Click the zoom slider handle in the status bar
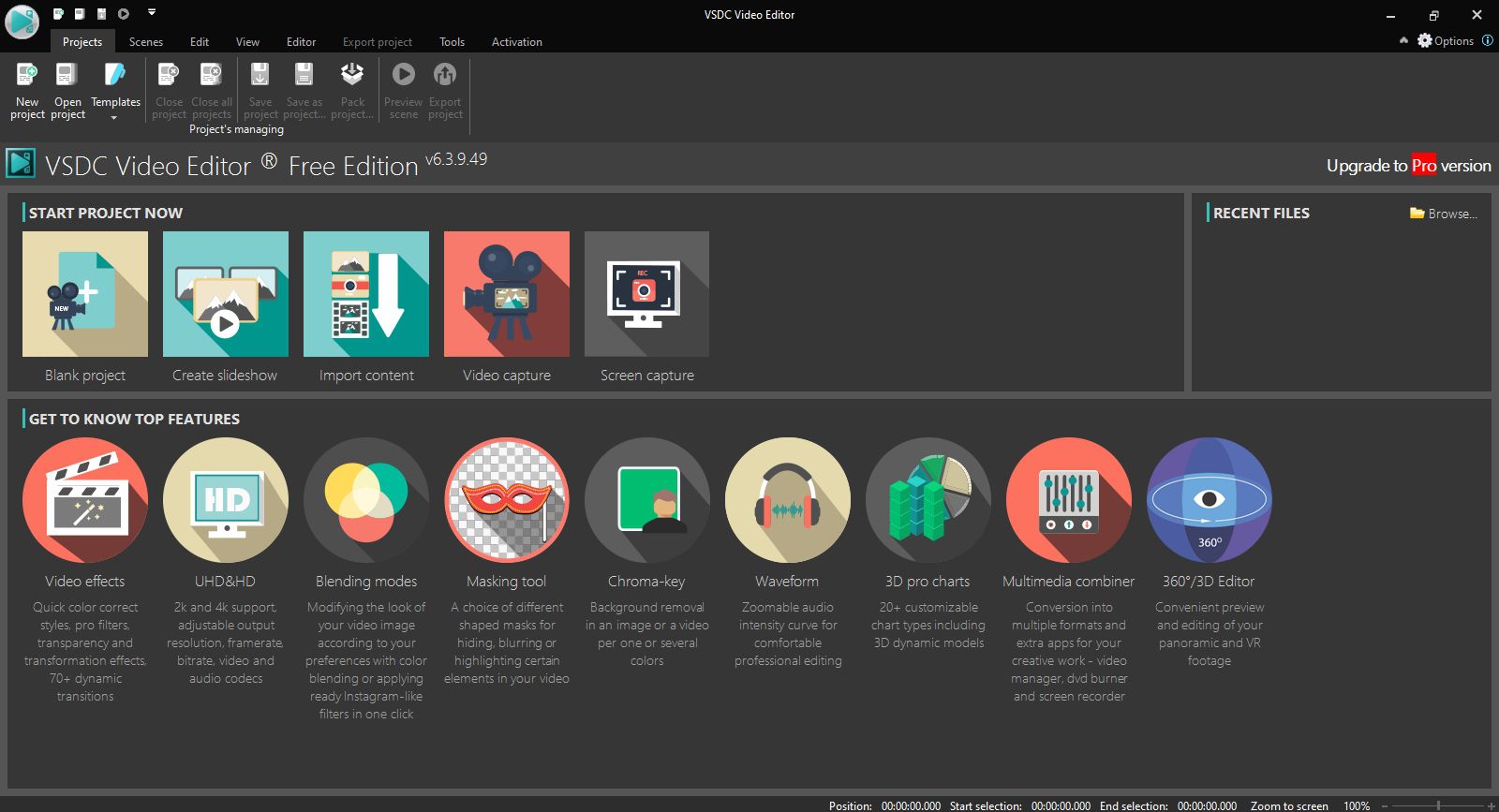Screen dimensions: 1499x812 [x=1438, y=805]
